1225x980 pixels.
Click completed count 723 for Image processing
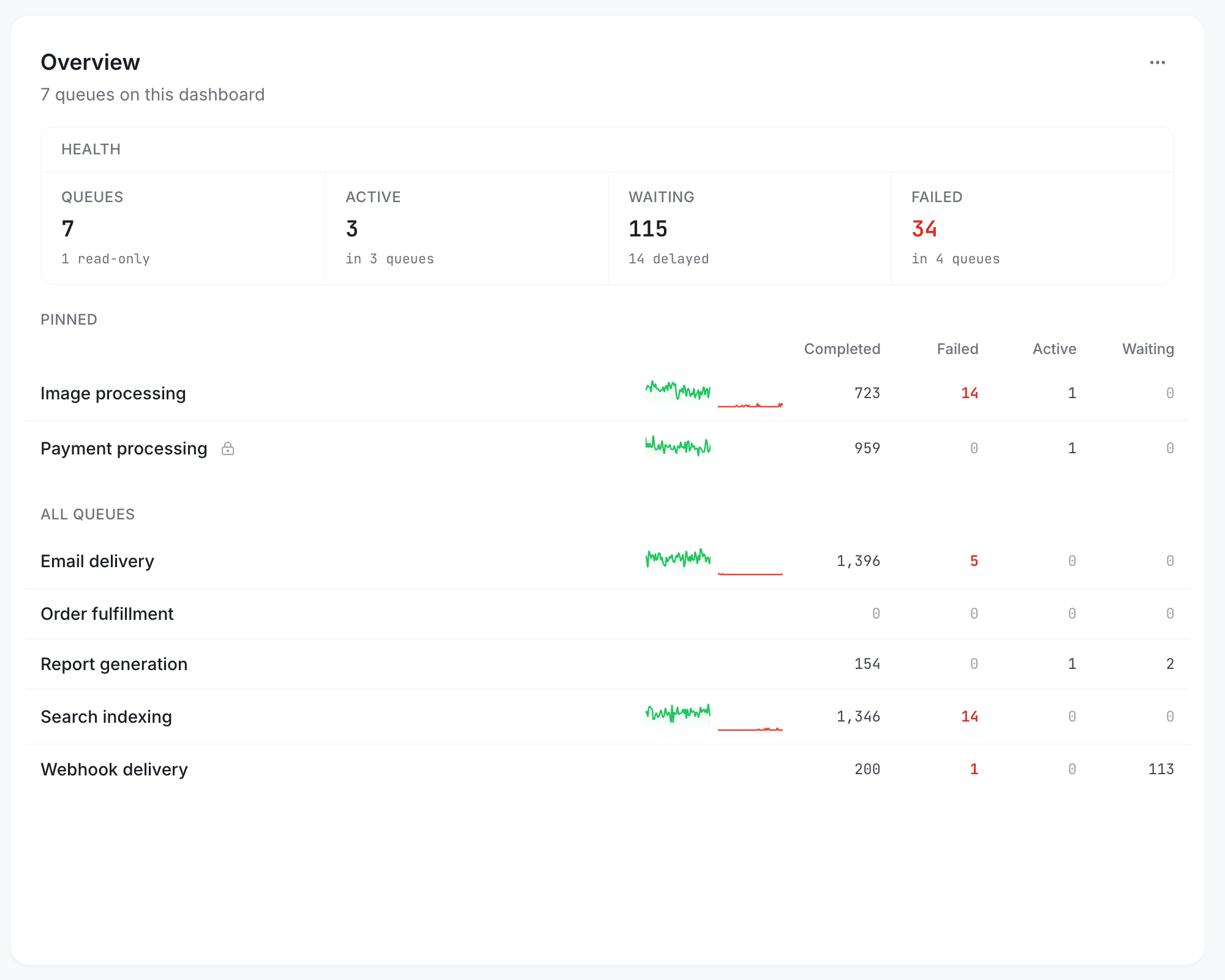point(867,393)
